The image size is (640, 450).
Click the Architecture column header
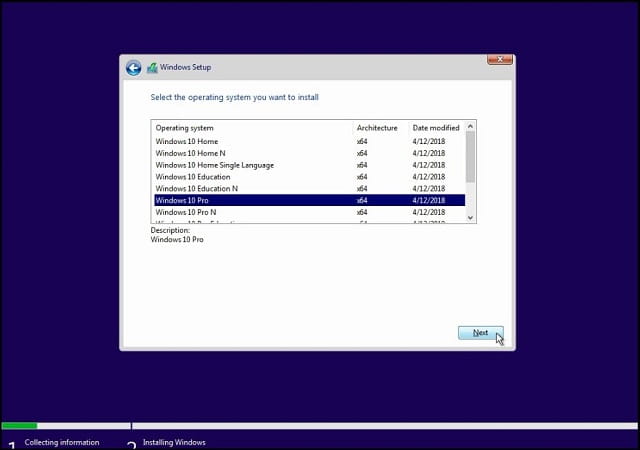tap(377, 128)
